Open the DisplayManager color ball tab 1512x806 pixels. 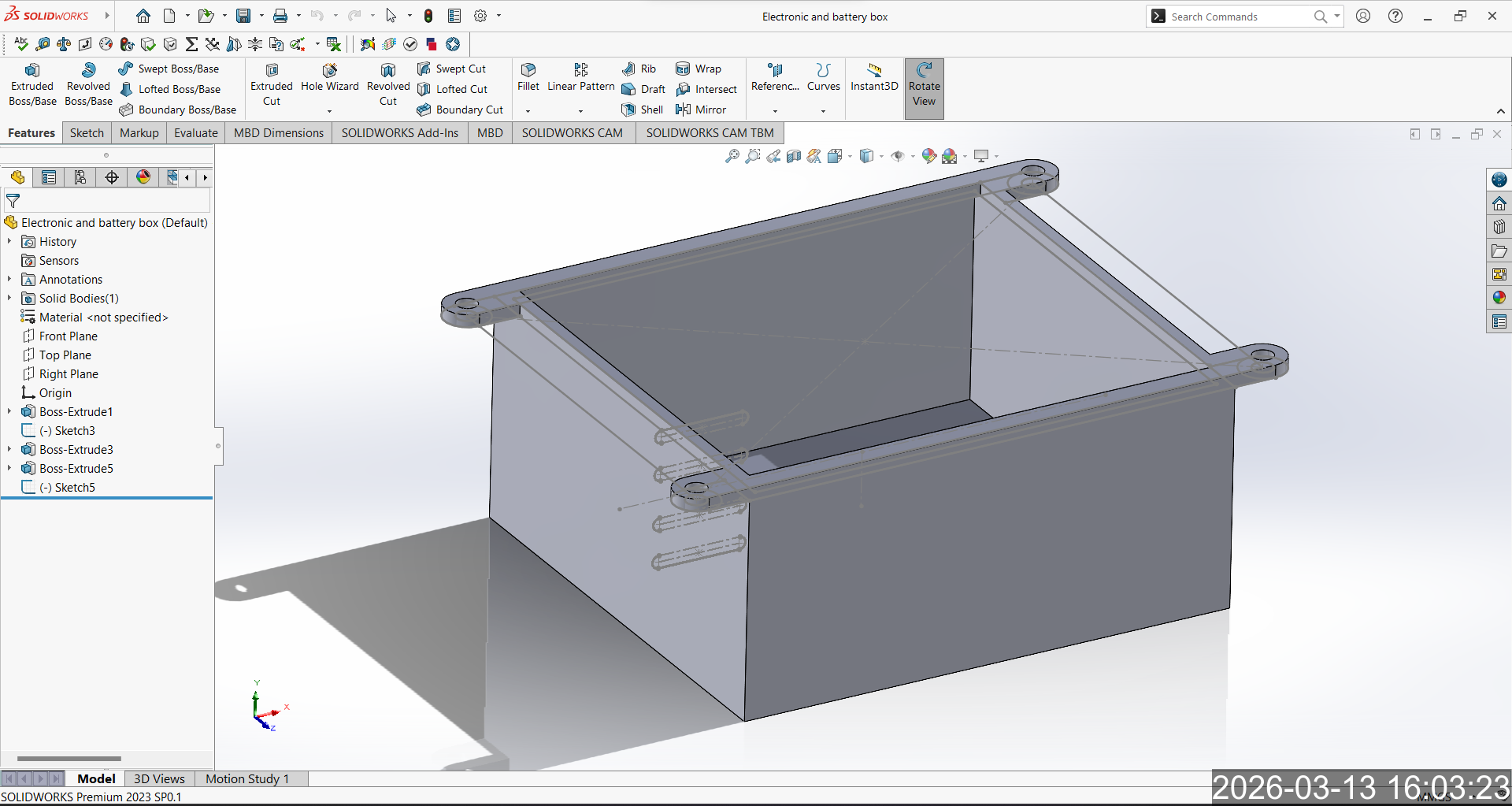[x=143, y=177]
